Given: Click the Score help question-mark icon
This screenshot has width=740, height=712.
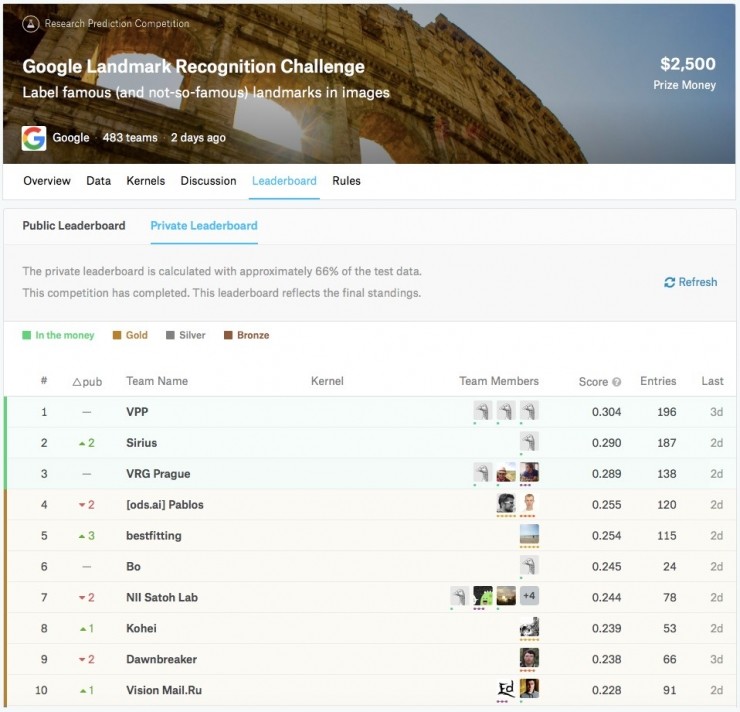Looking at the screenshot, I should click(616, 382).
